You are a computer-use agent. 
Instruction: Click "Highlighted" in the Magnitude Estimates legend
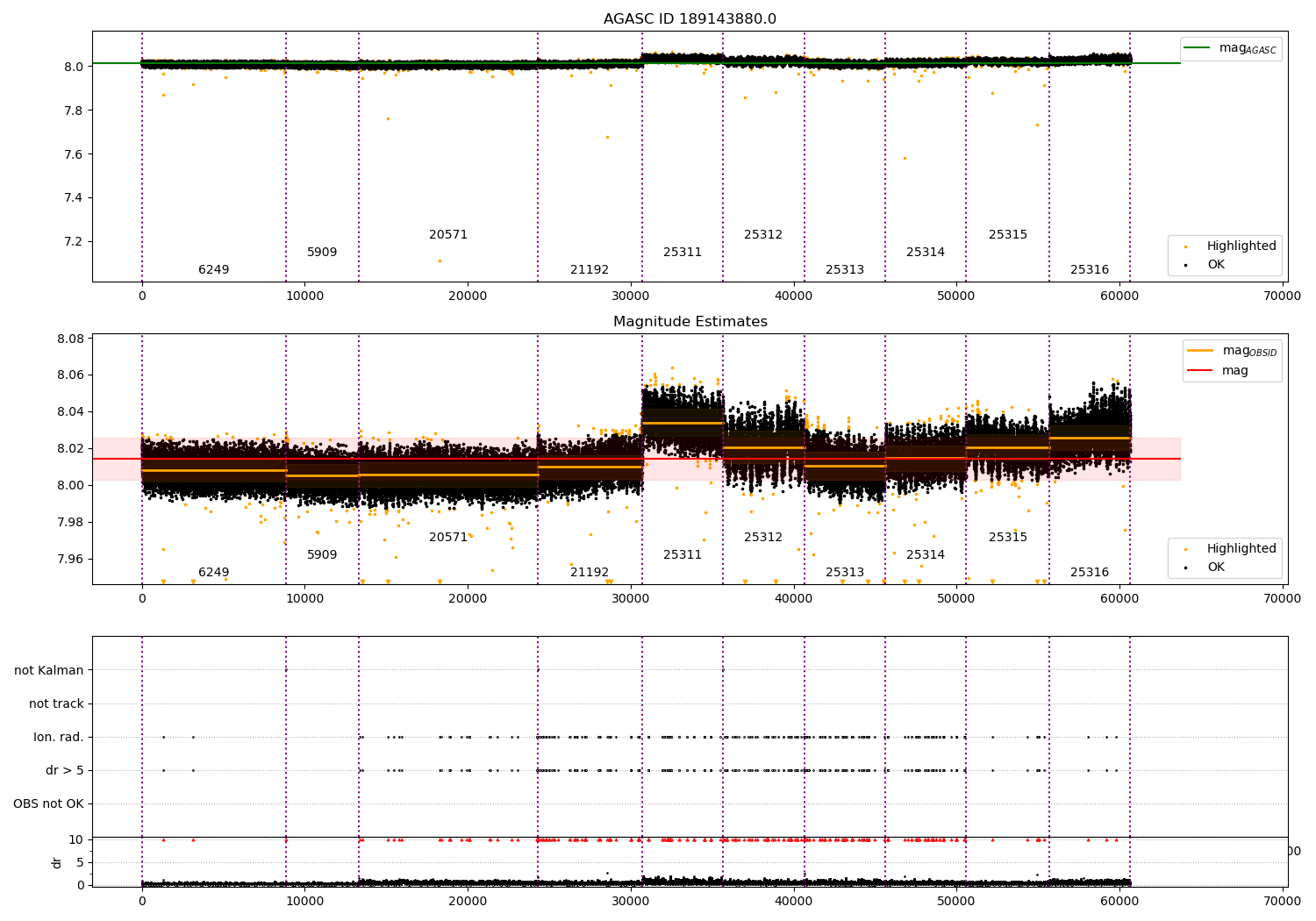pyautogui.click(x=1241, y=549)
